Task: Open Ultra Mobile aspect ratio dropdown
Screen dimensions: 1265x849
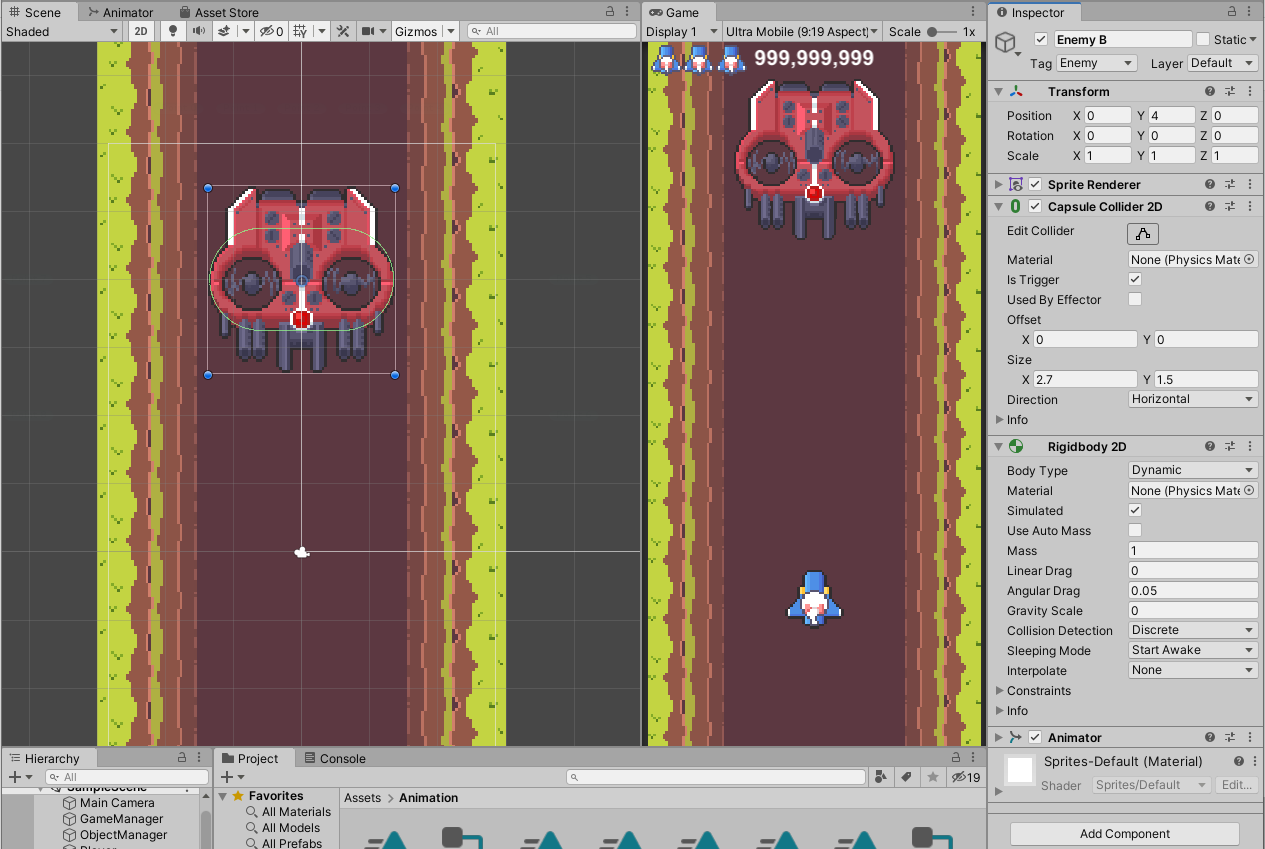Action: pyautogui.click(x=802, y=31)
